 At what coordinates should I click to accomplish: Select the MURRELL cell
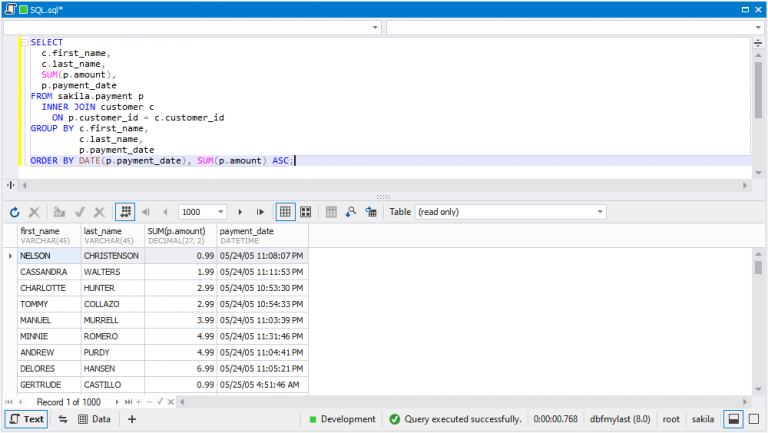click(113, 320)
